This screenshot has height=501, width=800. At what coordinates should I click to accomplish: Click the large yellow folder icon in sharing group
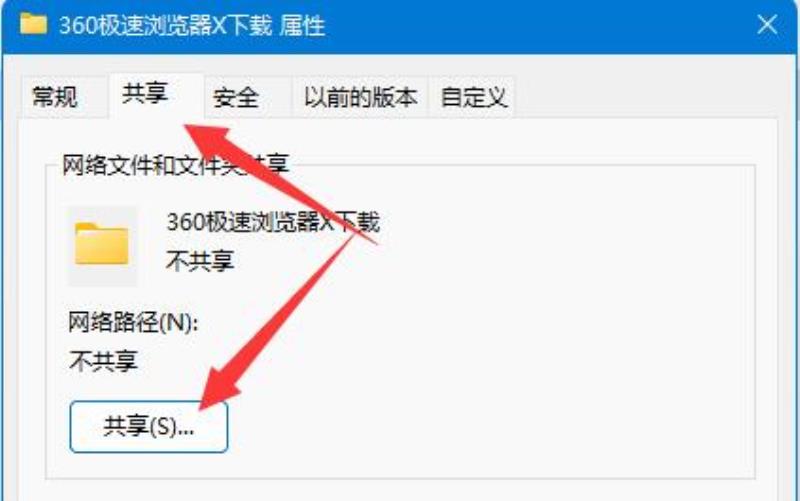pyautogui.click(x=102, y=245)
